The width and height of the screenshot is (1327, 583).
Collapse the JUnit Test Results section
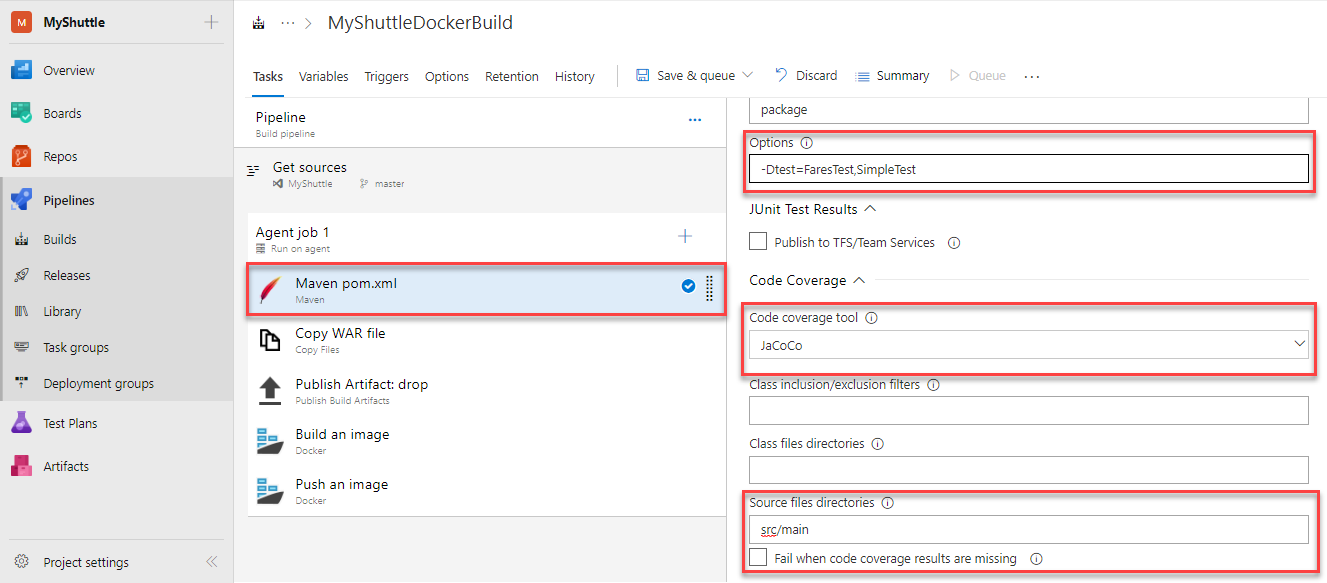[x=869, y=209]
